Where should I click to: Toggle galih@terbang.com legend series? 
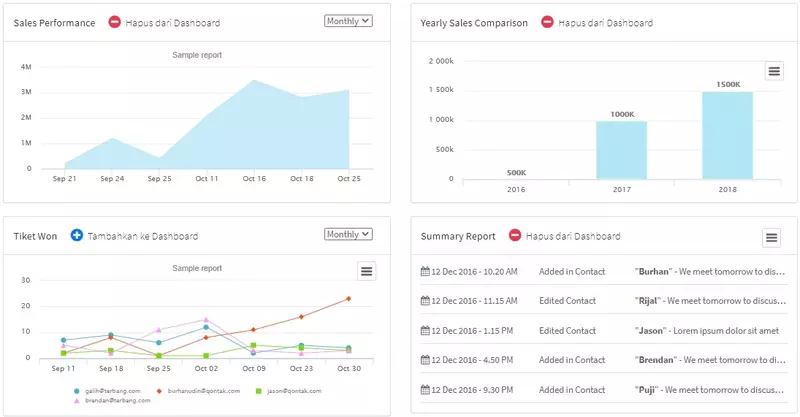point(107,391)
